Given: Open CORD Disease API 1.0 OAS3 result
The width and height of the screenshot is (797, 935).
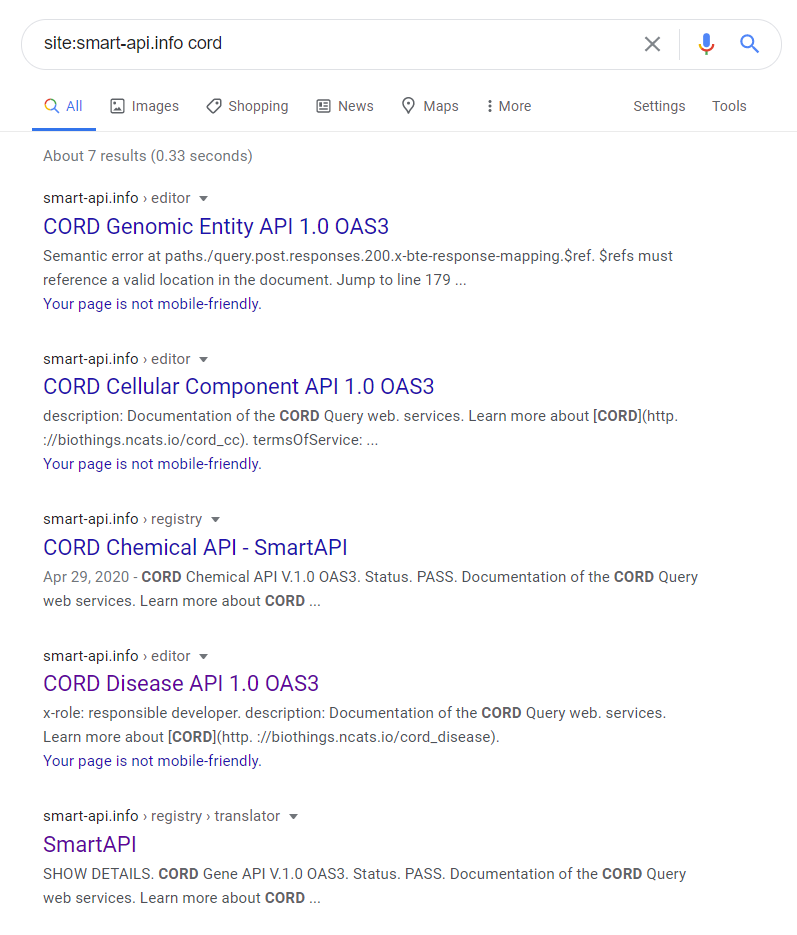Looking at the screenshot, I should coord(181,683).
